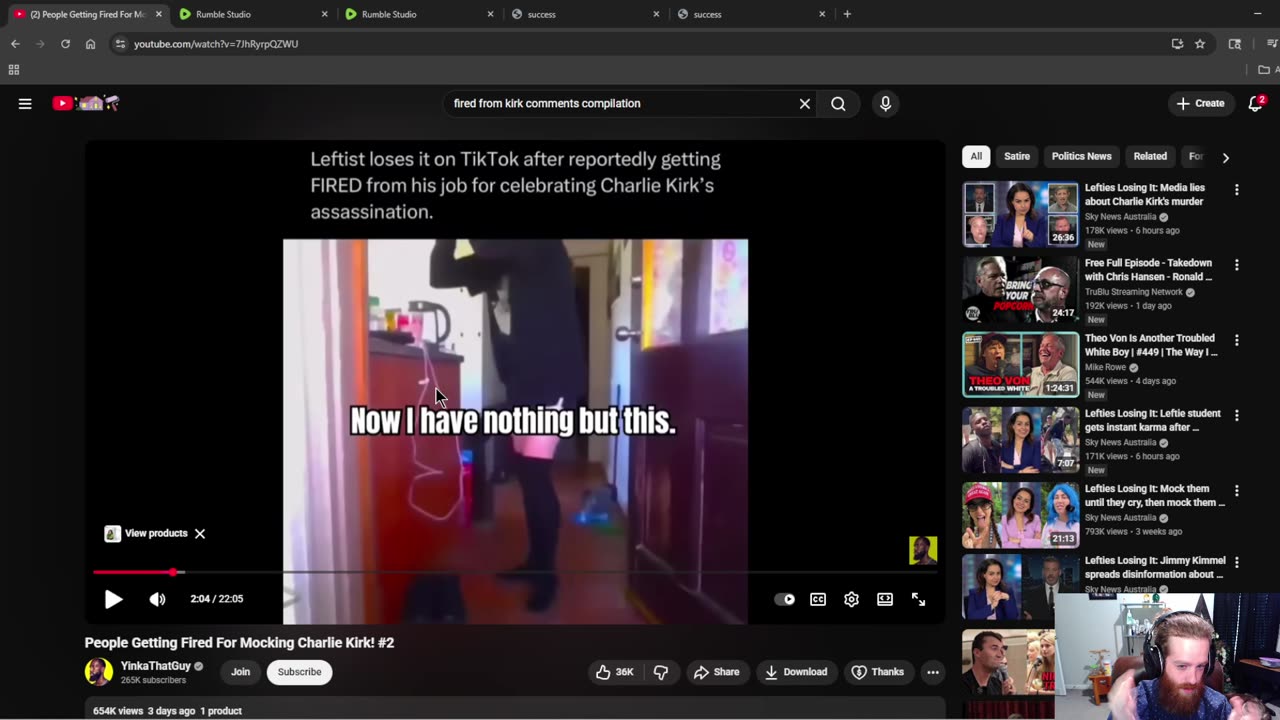
Task: Select the Politics News filter chip
Action: (x=1081, y=156)
